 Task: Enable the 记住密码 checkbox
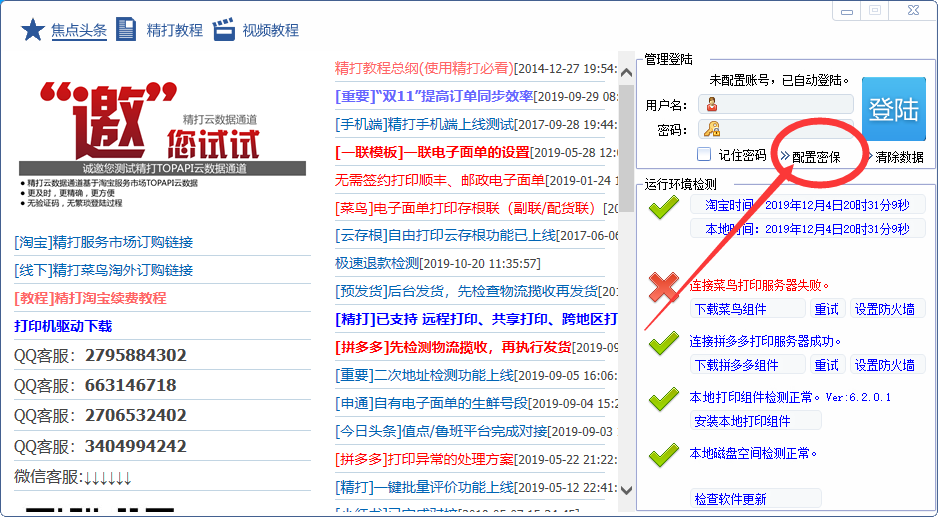[x=704, y=155]
